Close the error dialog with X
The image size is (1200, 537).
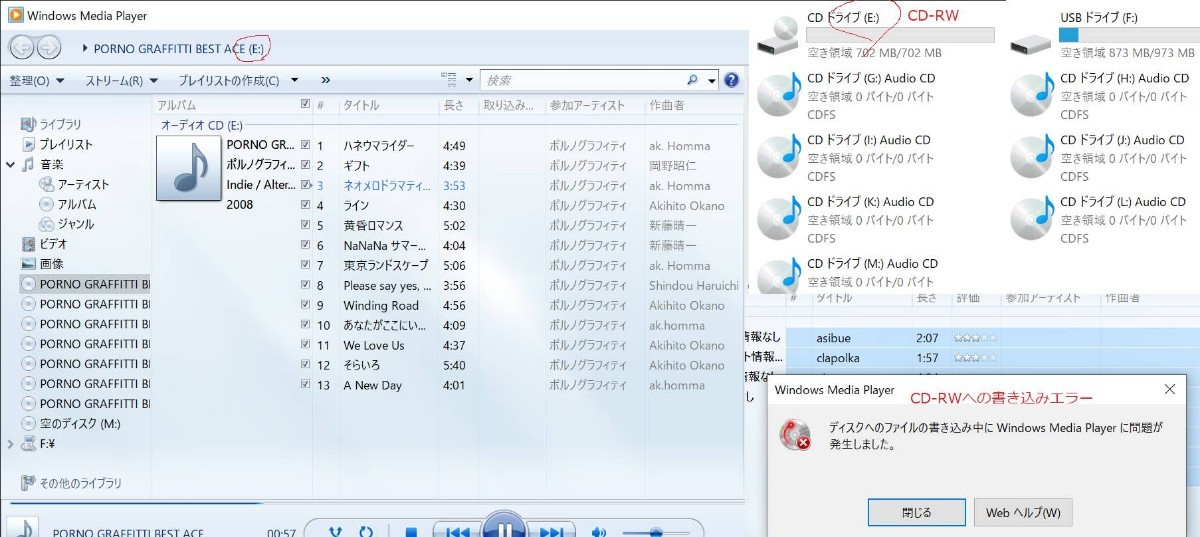point(1169,389)
